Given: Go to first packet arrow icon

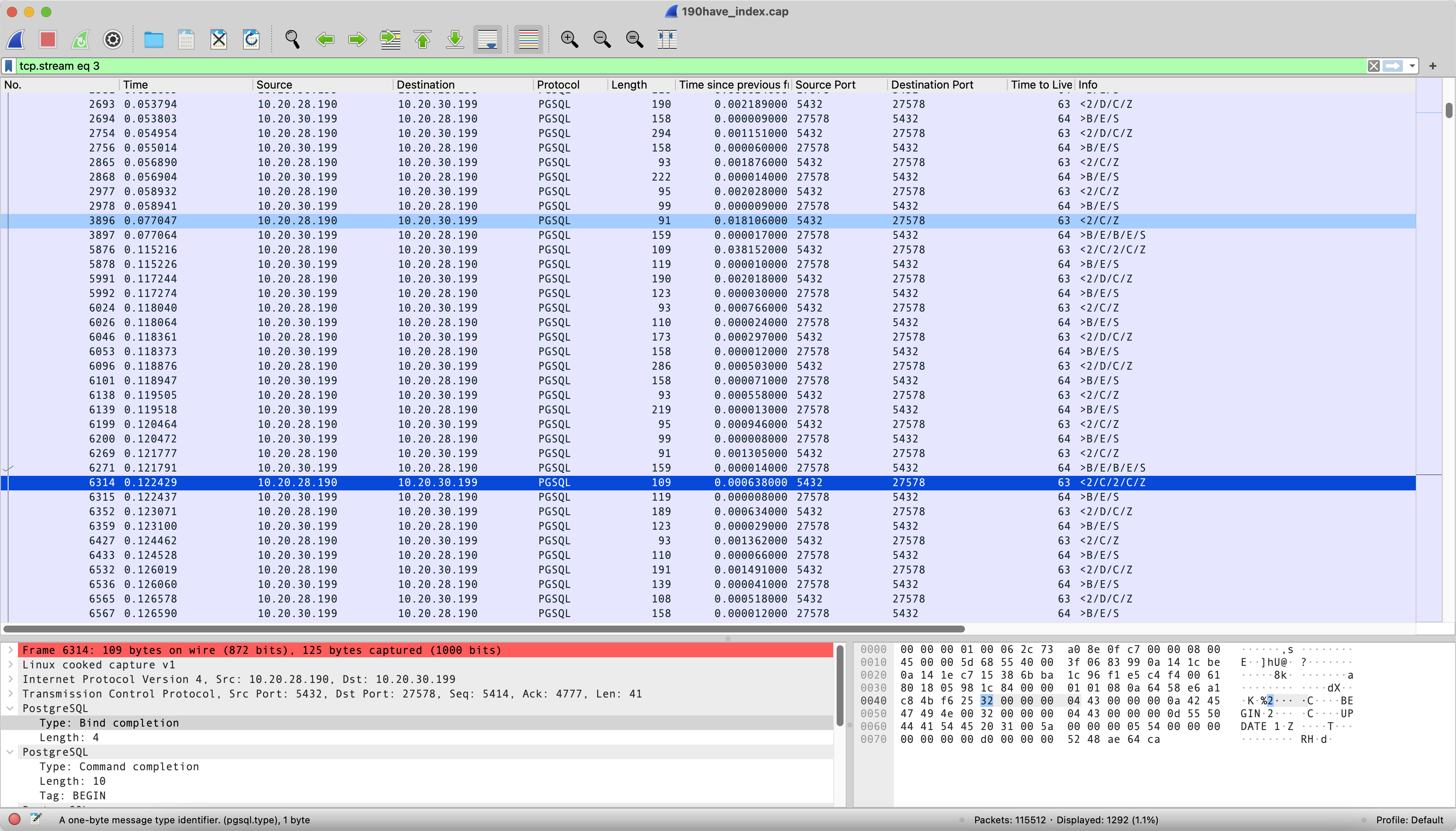Looking at the screenshot, I should (x=423, y=39).
